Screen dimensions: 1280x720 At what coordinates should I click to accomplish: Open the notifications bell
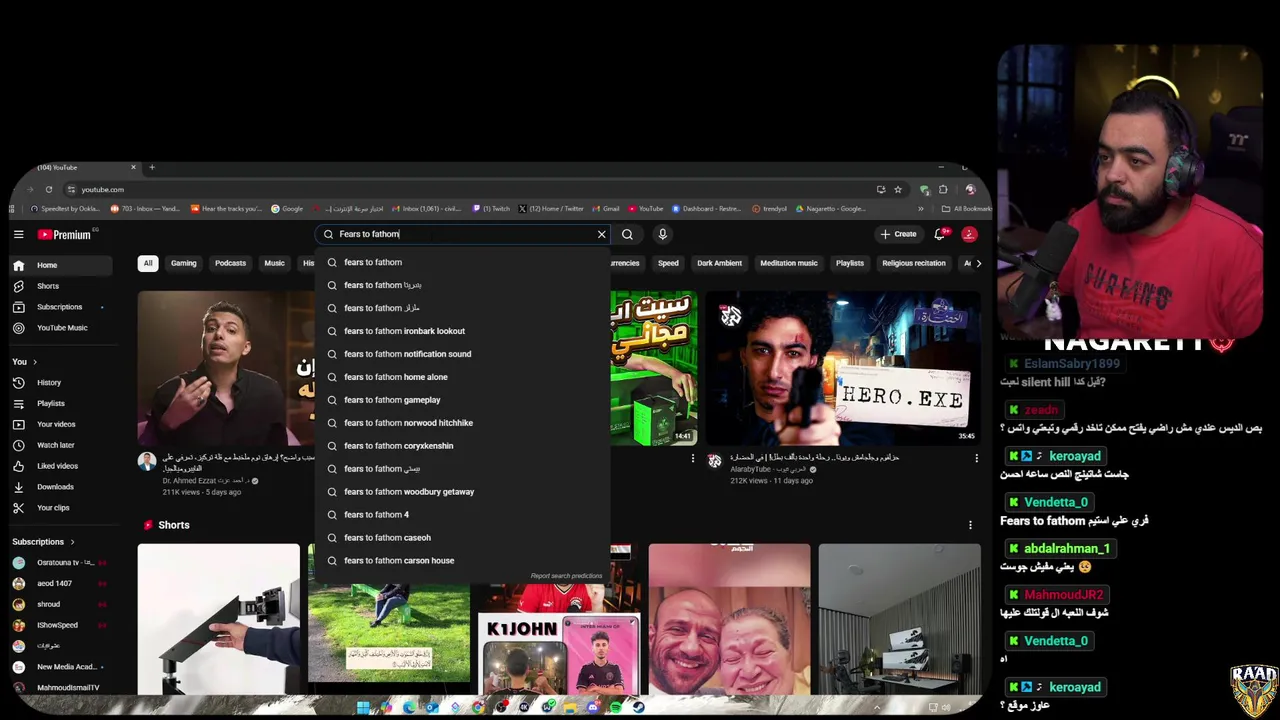click(940, 234)
